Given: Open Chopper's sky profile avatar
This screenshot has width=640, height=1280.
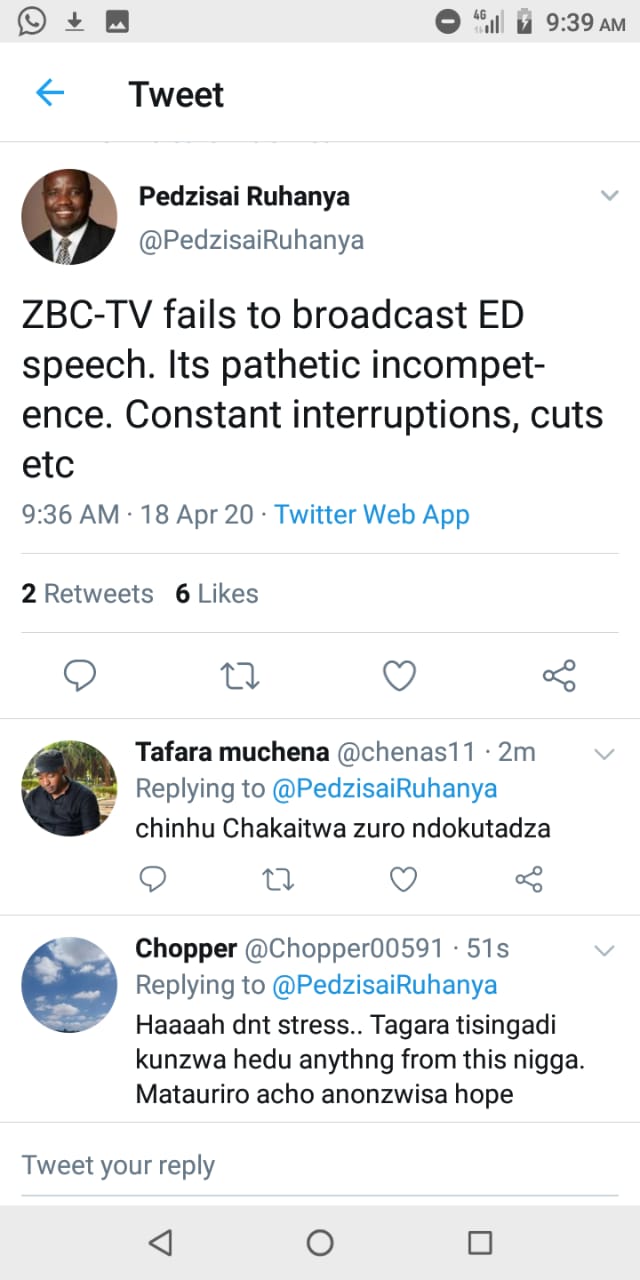Looking at the screenshot, I should [x=69, y=985].
